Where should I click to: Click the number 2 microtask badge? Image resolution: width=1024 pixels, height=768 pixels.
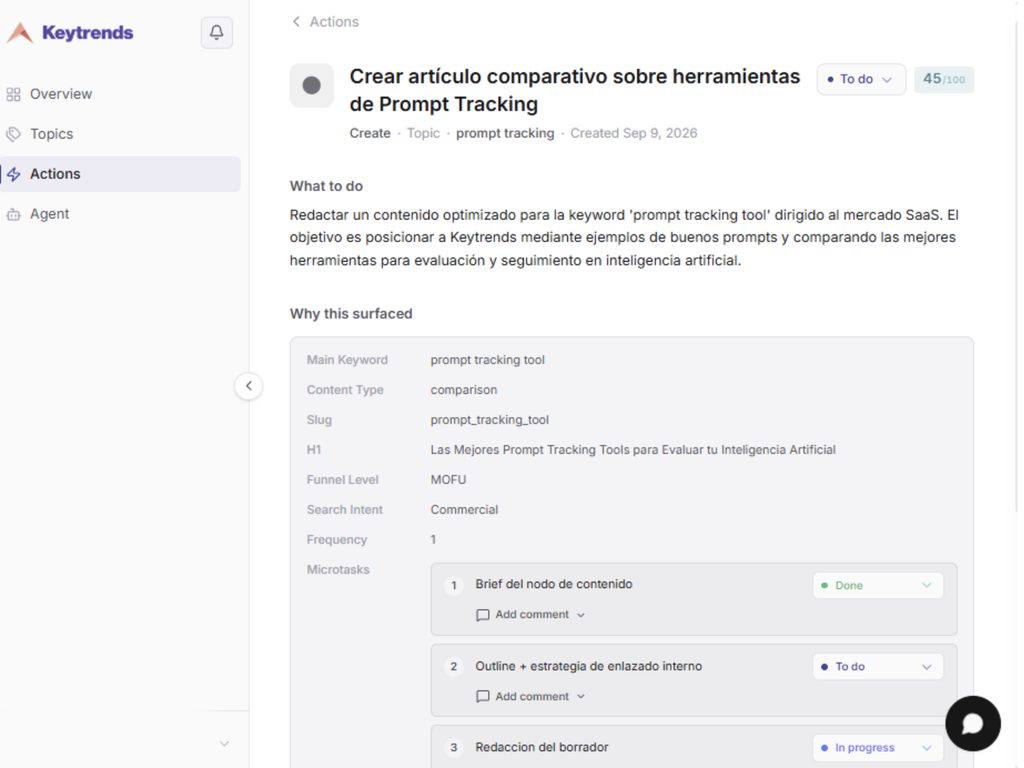pos(454,667)
